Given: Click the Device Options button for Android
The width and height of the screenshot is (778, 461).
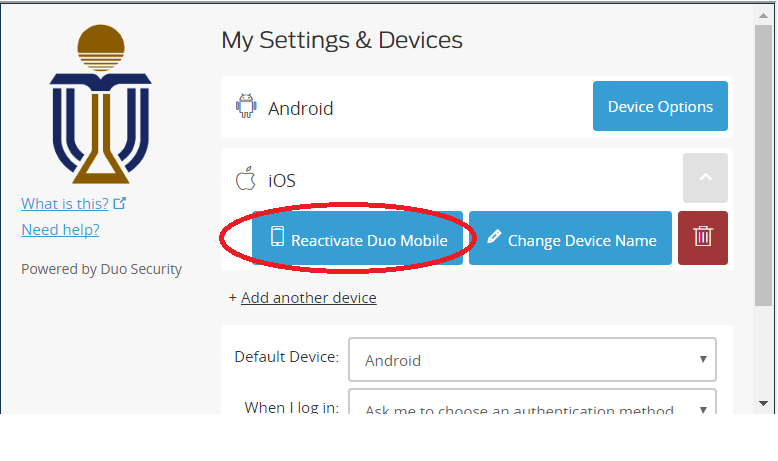Looking at the screenshot, I should coord(660,106).
